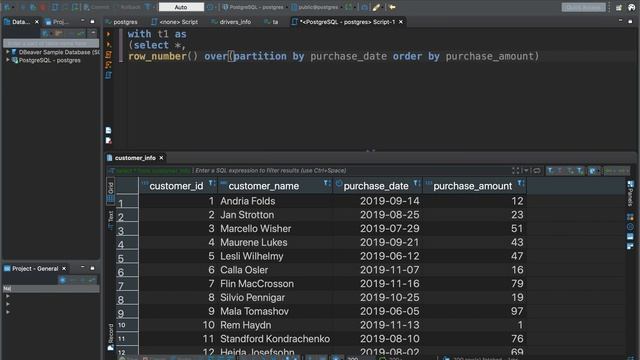Screen dimensions: 640x360
Task: Expand the DBeaver Sample Database node
Action: pos(7,52)
